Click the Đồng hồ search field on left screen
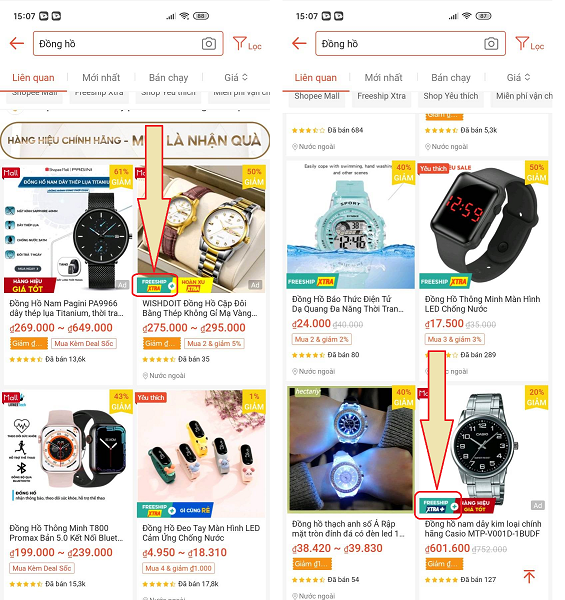 click(128, 44)
